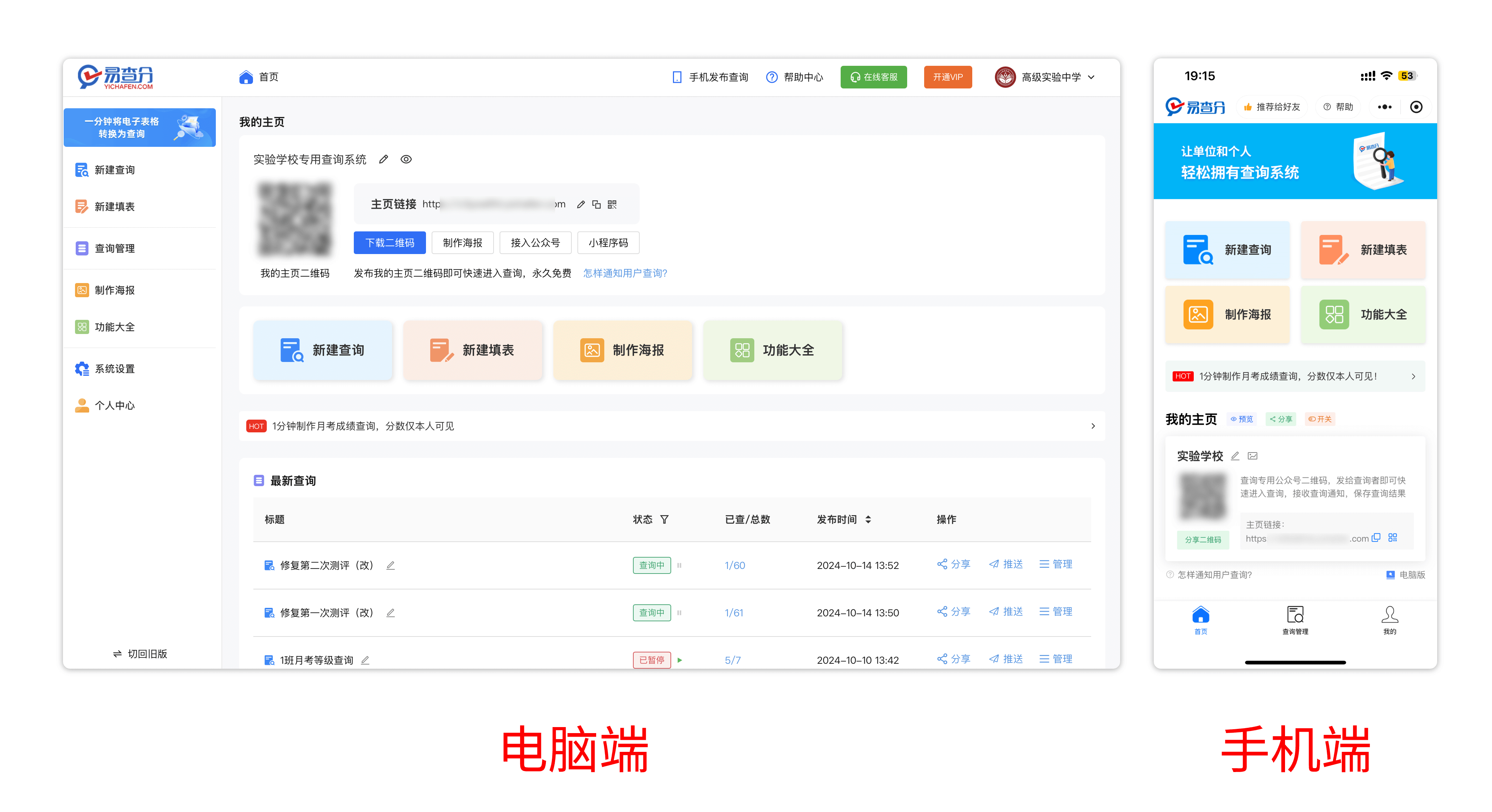Switch to 电脑版 from mobile view
Image resolution: width=1492 pixels, height=812 pixels.
point(1406,575)
